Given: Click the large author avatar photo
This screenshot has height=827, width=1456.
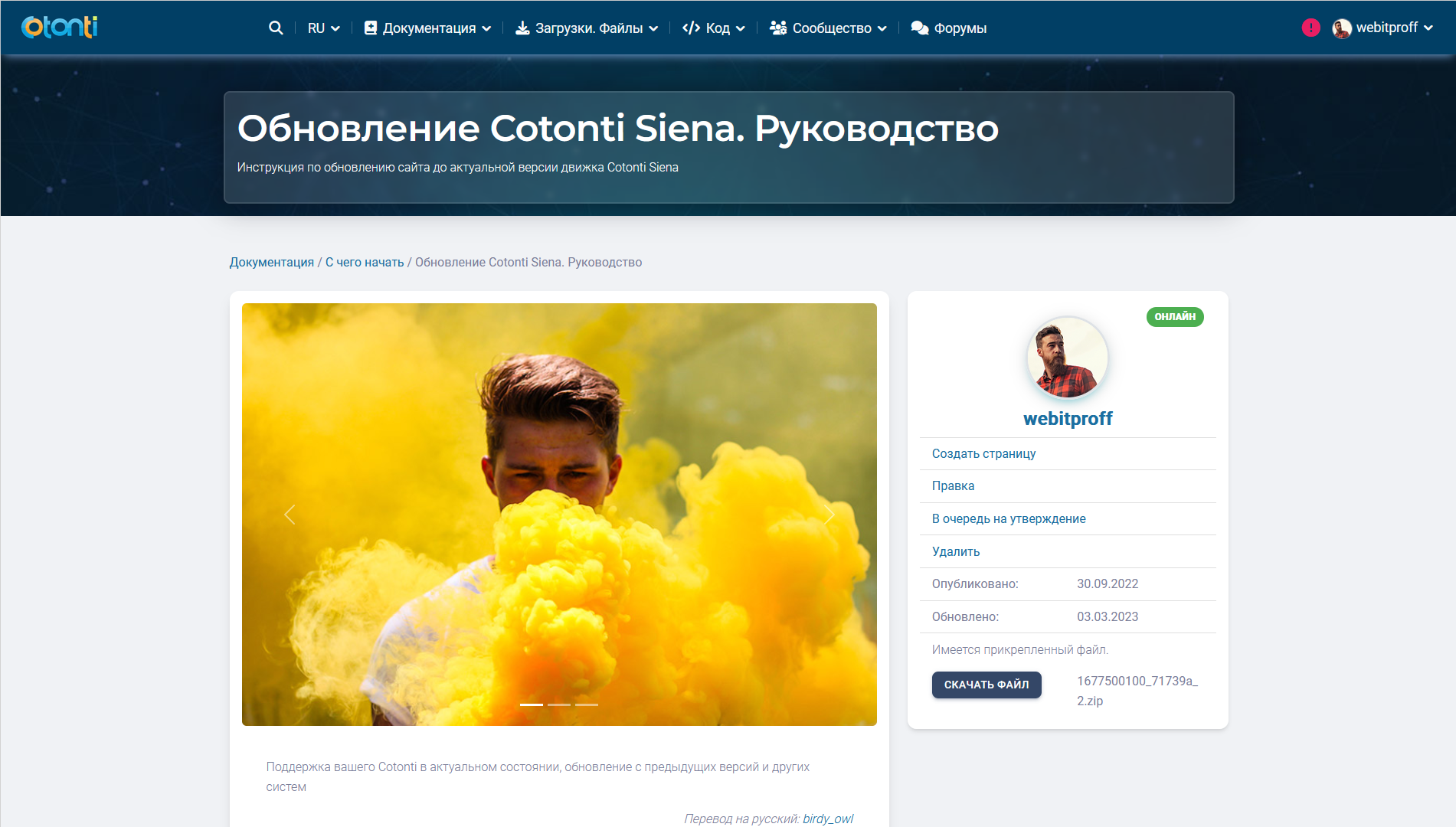Looking at the screenshot, I should click(x=1068, y=358).
